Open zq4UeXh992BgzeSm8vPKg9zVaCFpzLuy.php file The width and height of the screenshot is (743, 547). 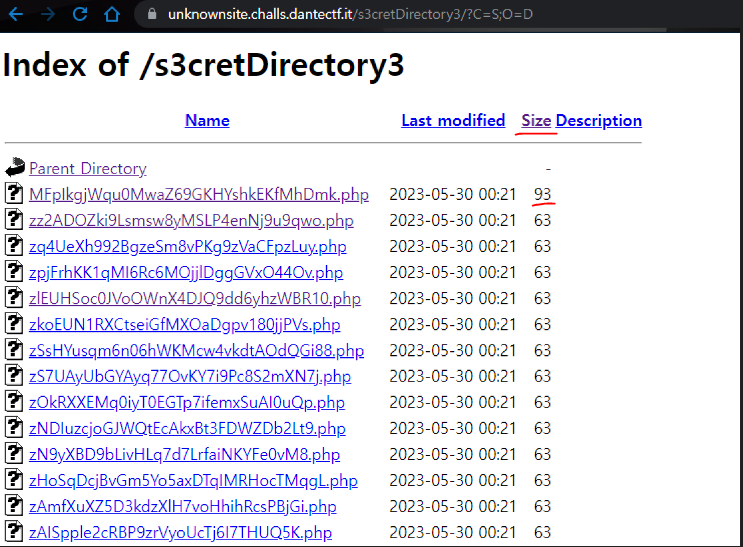coord(188,246)
